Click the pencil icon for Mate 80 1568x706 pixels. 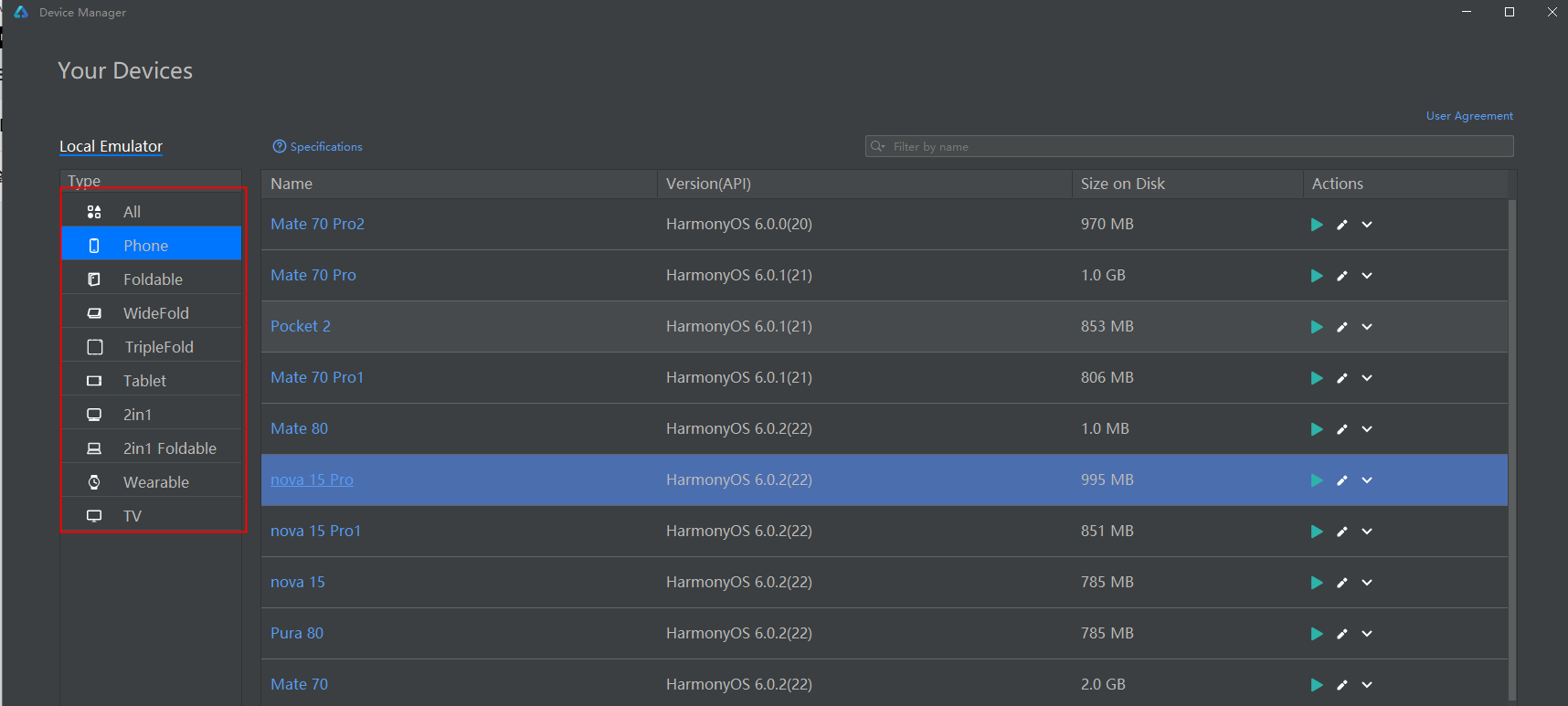[1342, 429]
